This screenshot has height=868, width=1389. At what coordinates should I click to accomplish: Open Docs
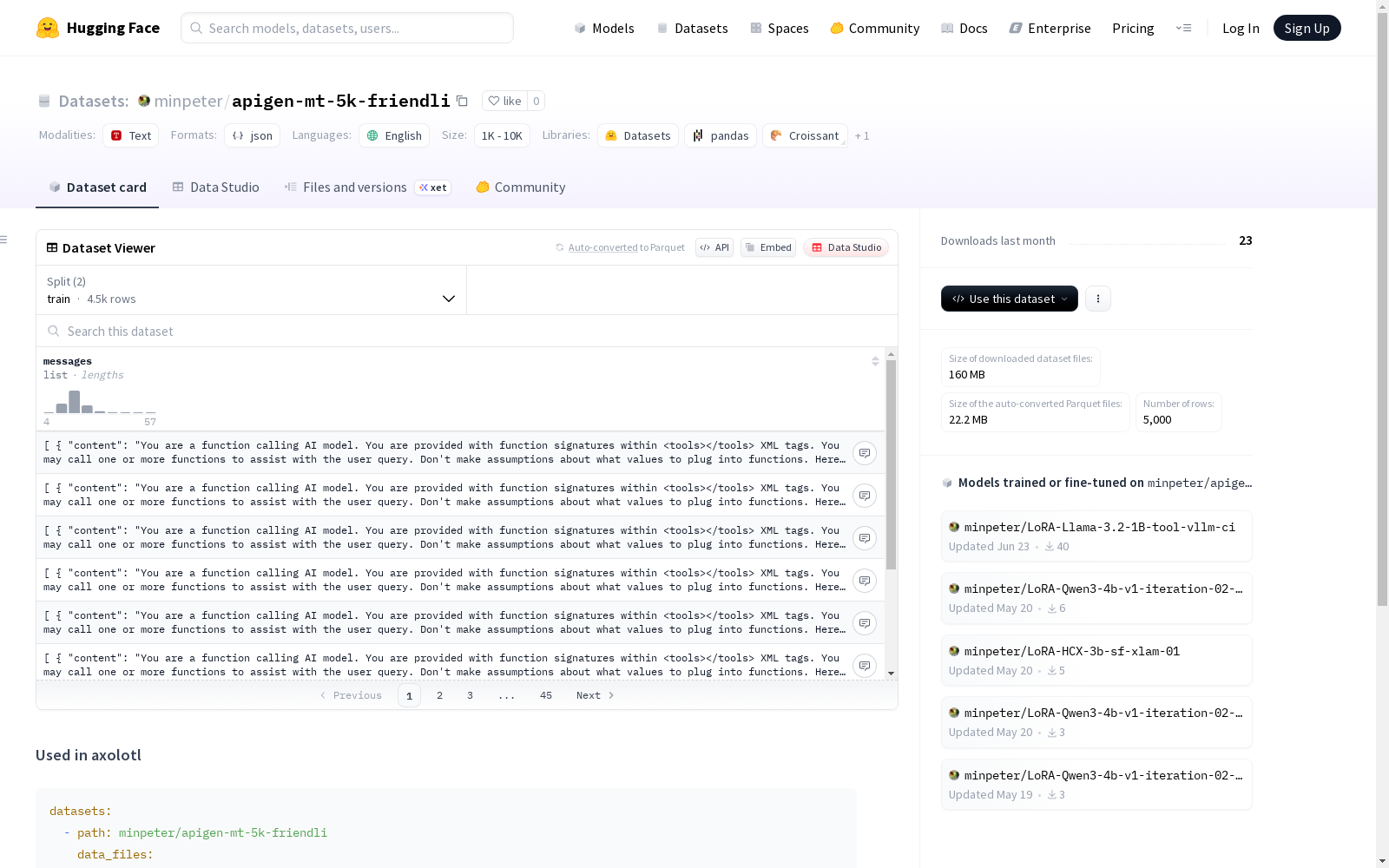(x=964, y=28)
